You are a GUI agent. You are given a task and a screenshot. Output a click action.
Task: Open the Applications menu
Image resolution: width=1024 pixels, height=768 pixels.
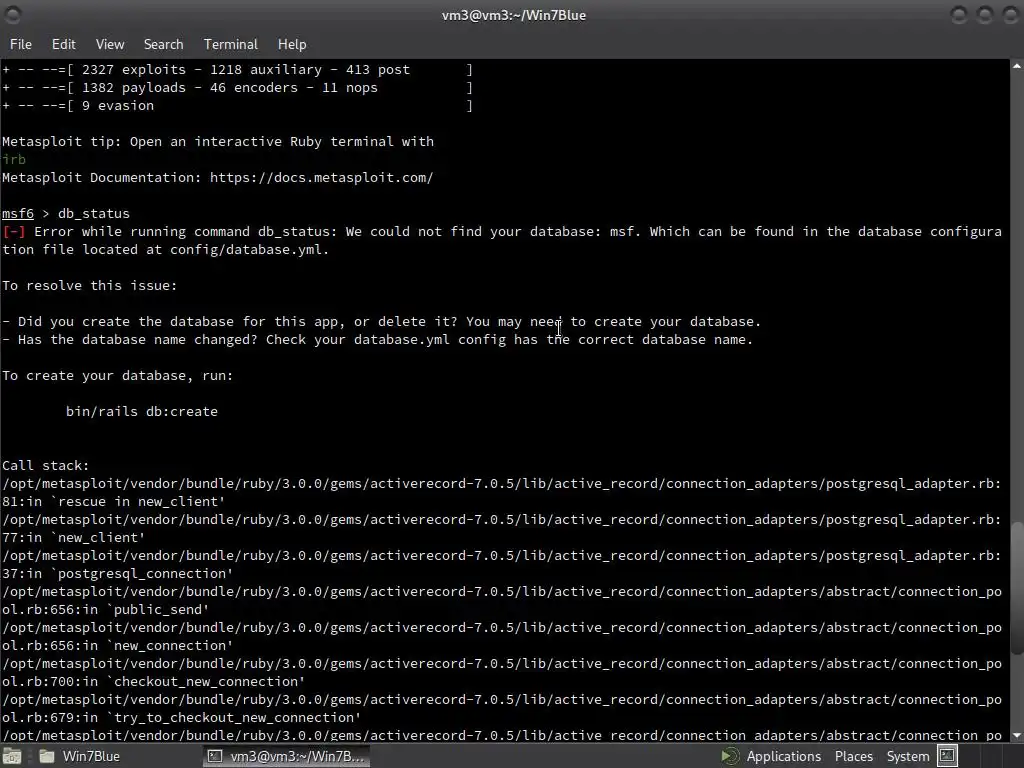[783, 756]
